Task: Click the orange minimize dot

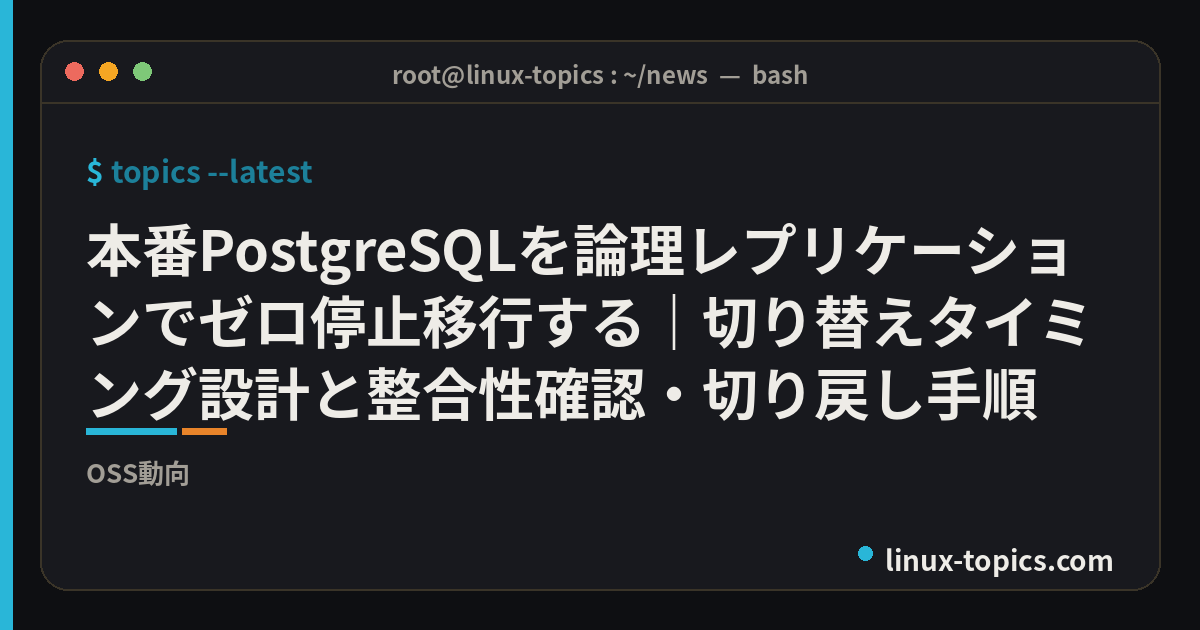Action: click(x=108, y=72)
